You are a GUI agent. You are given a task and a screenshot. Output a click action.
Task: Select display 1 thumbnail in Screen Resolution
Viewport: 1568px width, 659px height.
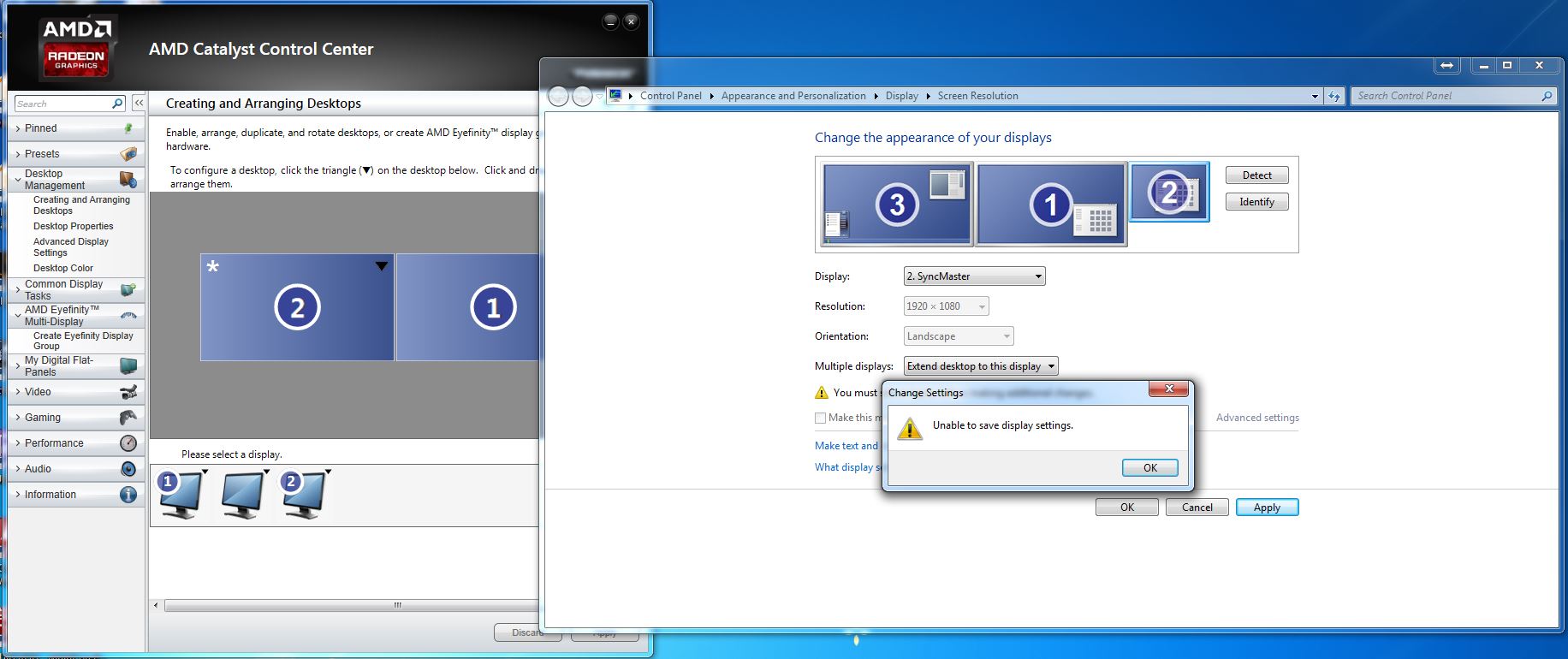point(1051,205)
